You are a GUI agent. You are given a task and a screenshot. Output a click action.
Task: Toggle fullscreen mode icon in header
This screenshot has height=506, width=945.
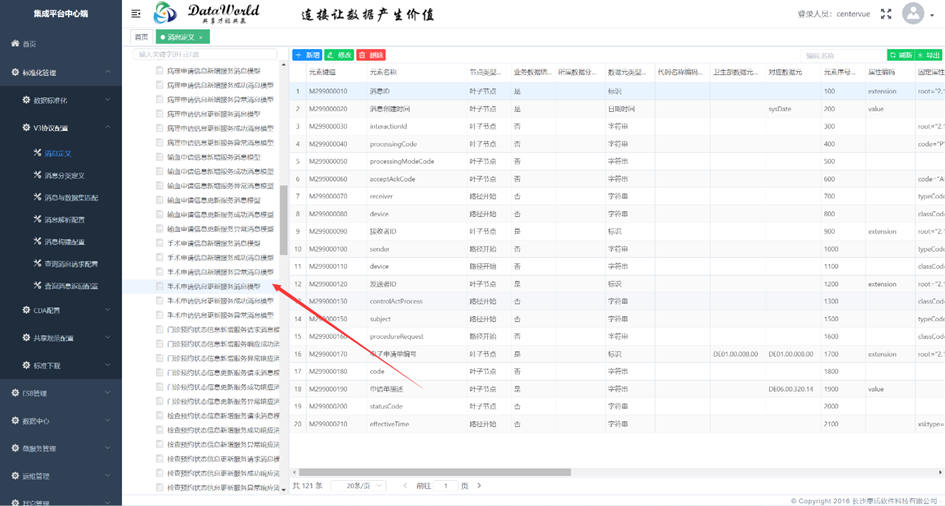coord(886,14)
